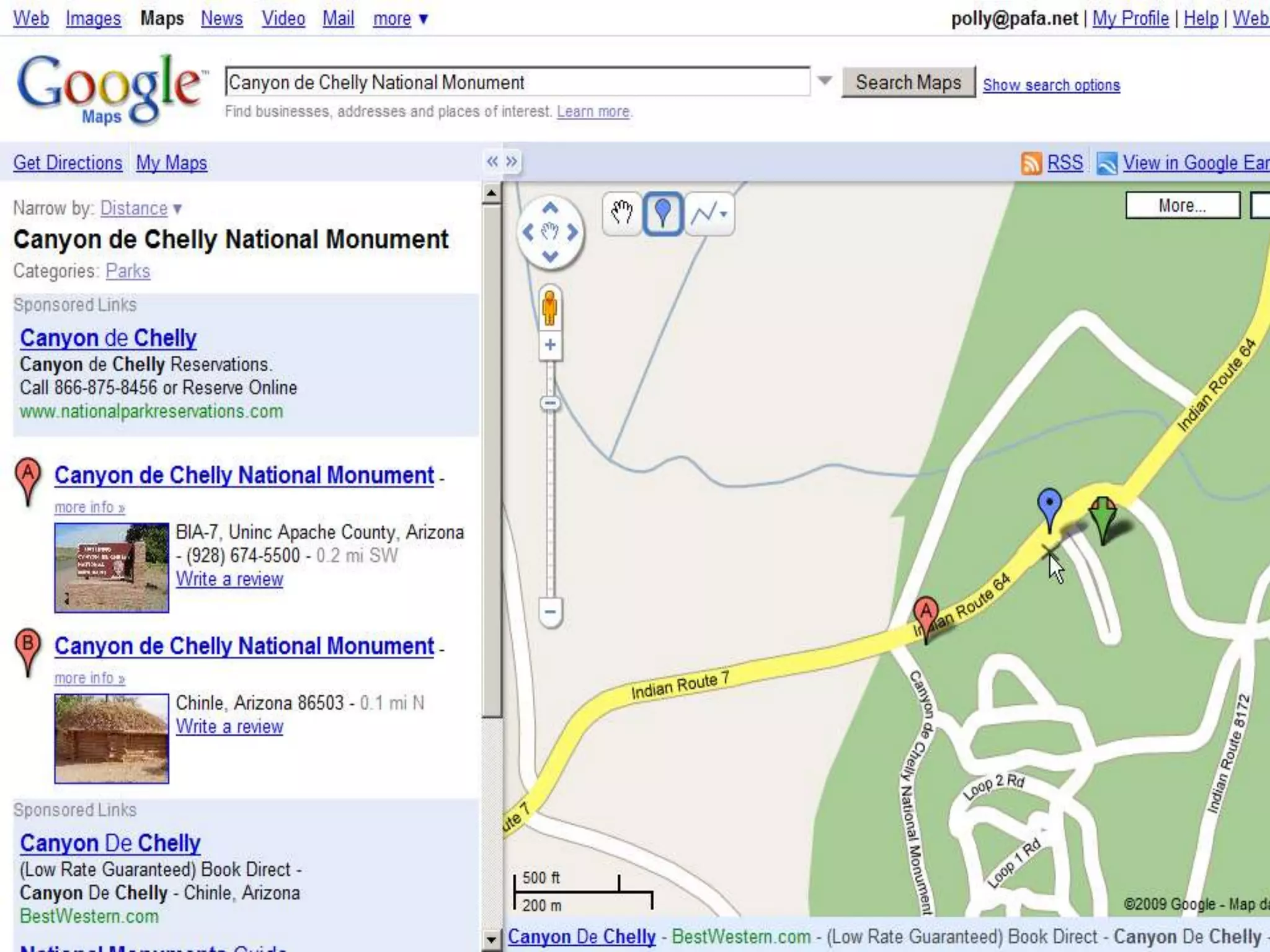Collapse the left results panel
This screenshot has height=952, width=1270.
[492, 162]
